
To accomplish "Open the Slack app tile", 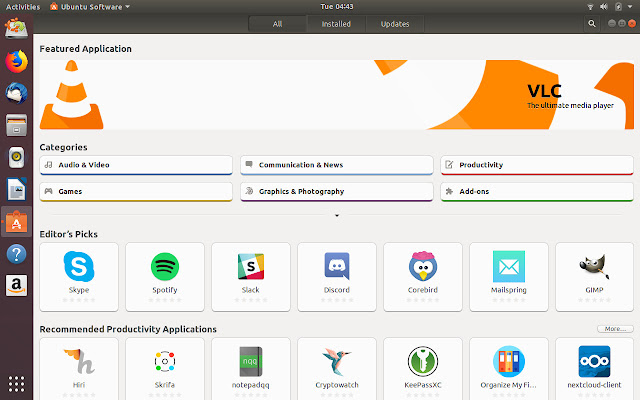I will click(x=251, y=277).
